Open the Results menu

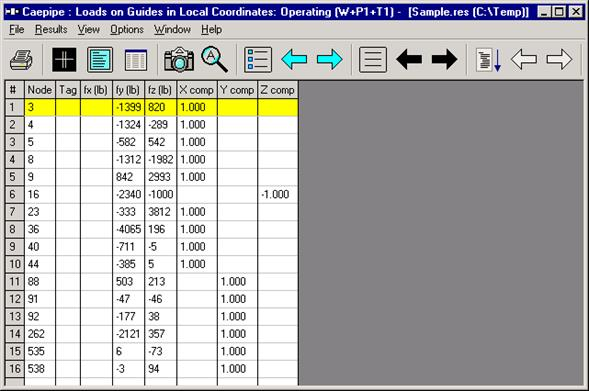point(51,29)
